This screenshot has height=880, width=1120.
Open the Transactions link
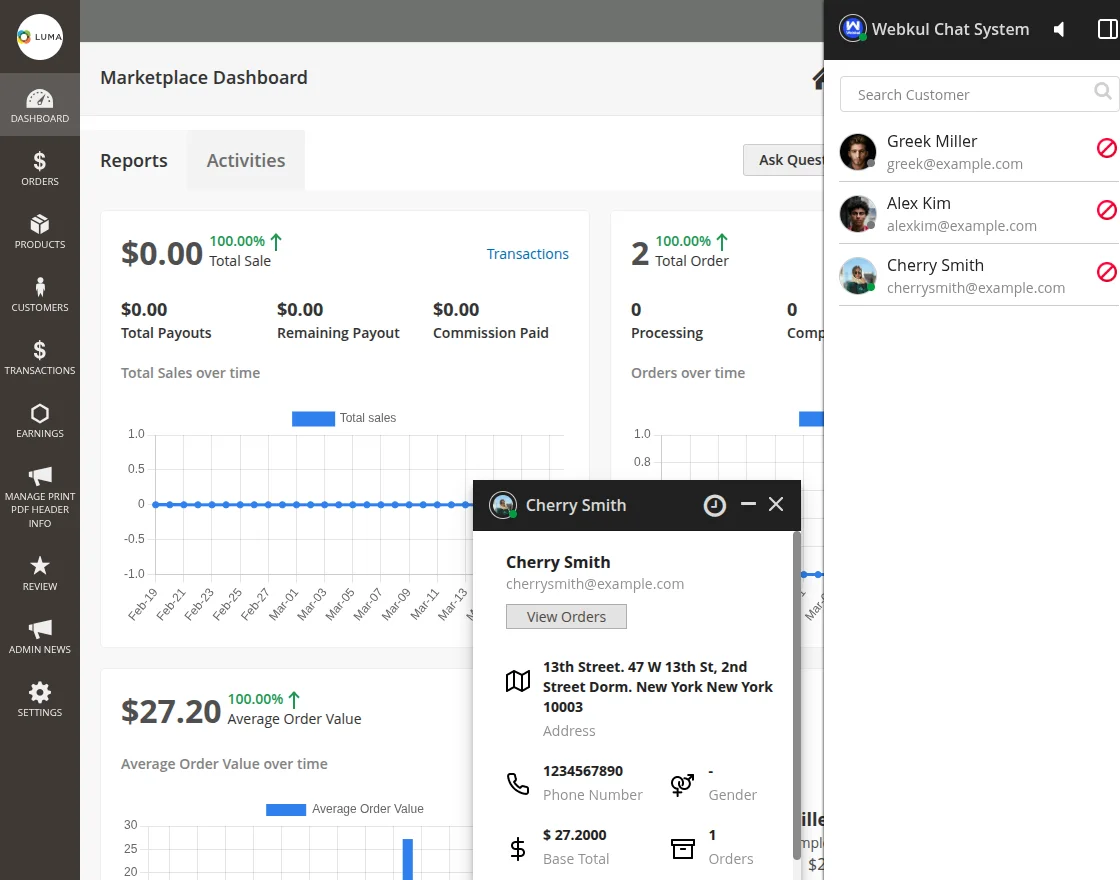[x=527, y=254]
